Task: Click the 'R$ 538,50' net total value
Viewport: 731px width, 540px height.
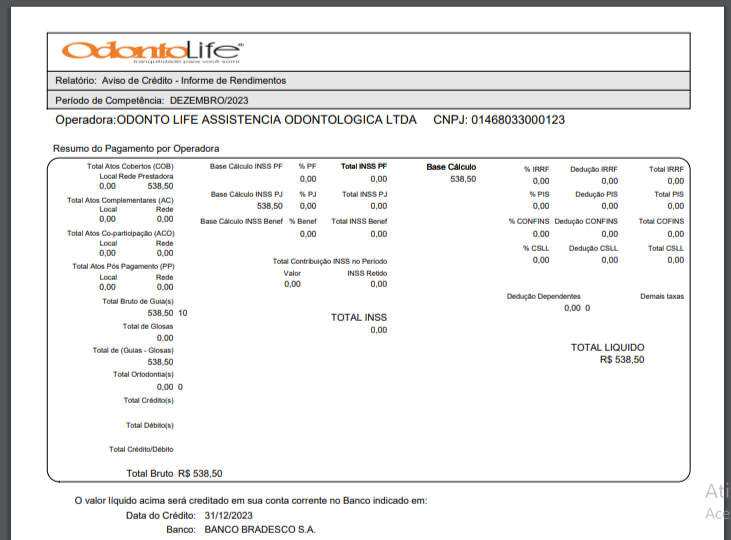Action: (622, 360)
